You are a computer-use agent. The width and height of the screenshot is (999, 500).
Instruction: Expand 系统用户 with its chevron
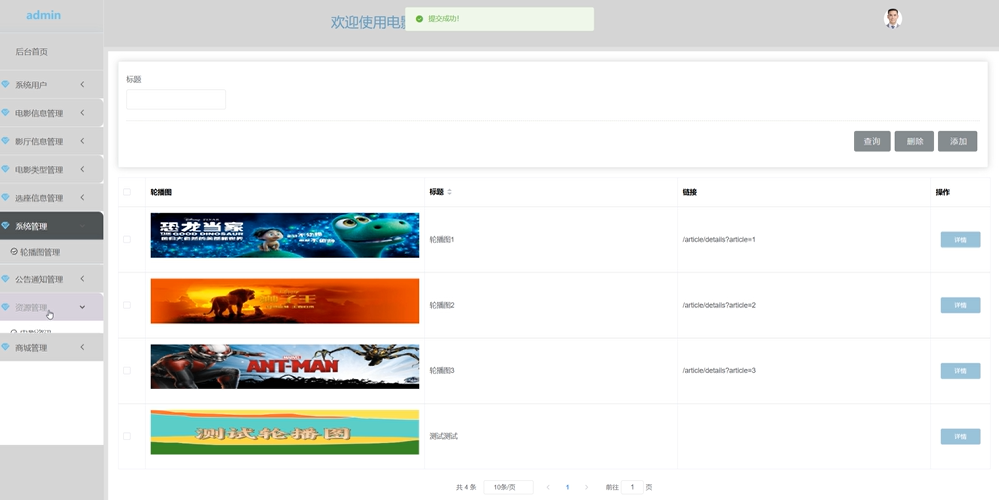pyautogui.click(x=82, y=84)
